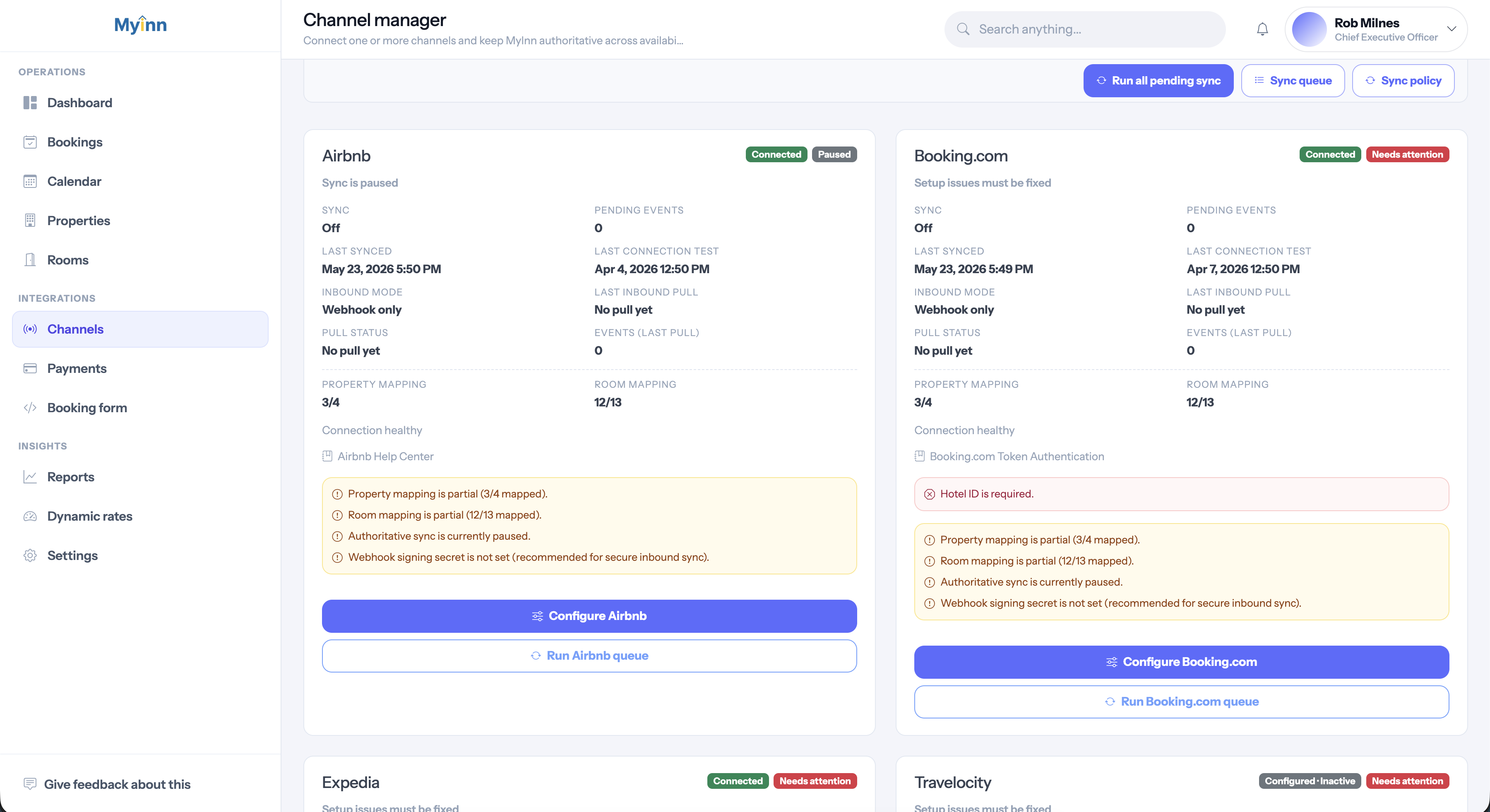Click Rob Milnes profile avatar
Image resolution: width=1490 pixels, height=812 pixels.
tap(1309, 29)
